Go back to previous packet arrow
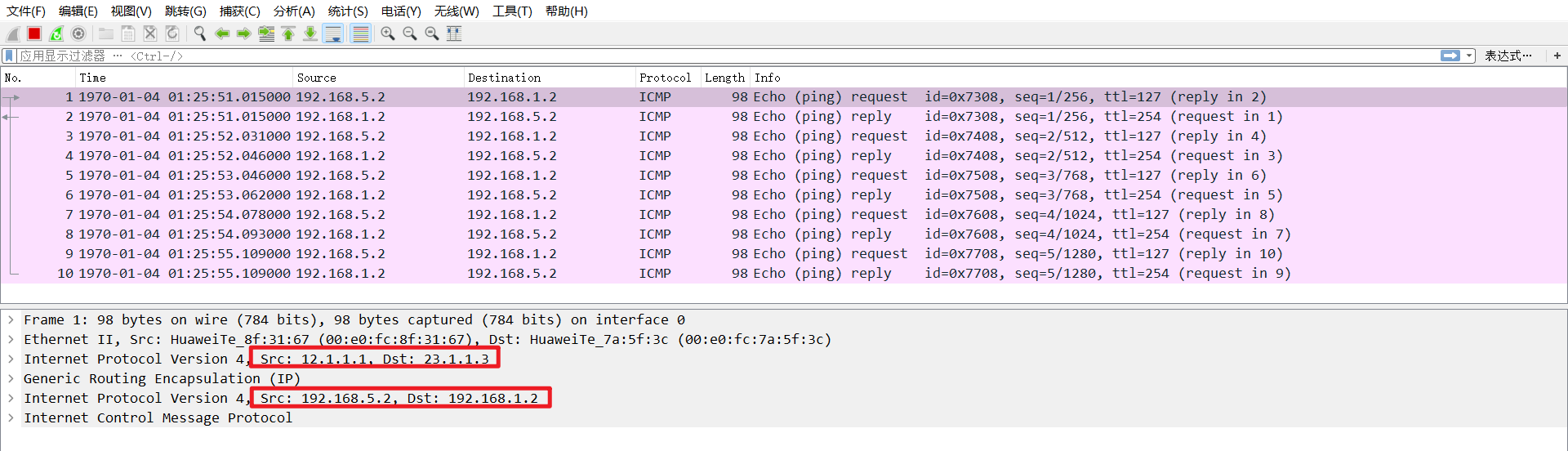This screenshot has height=451, width=1568. [x=221, y=33]
